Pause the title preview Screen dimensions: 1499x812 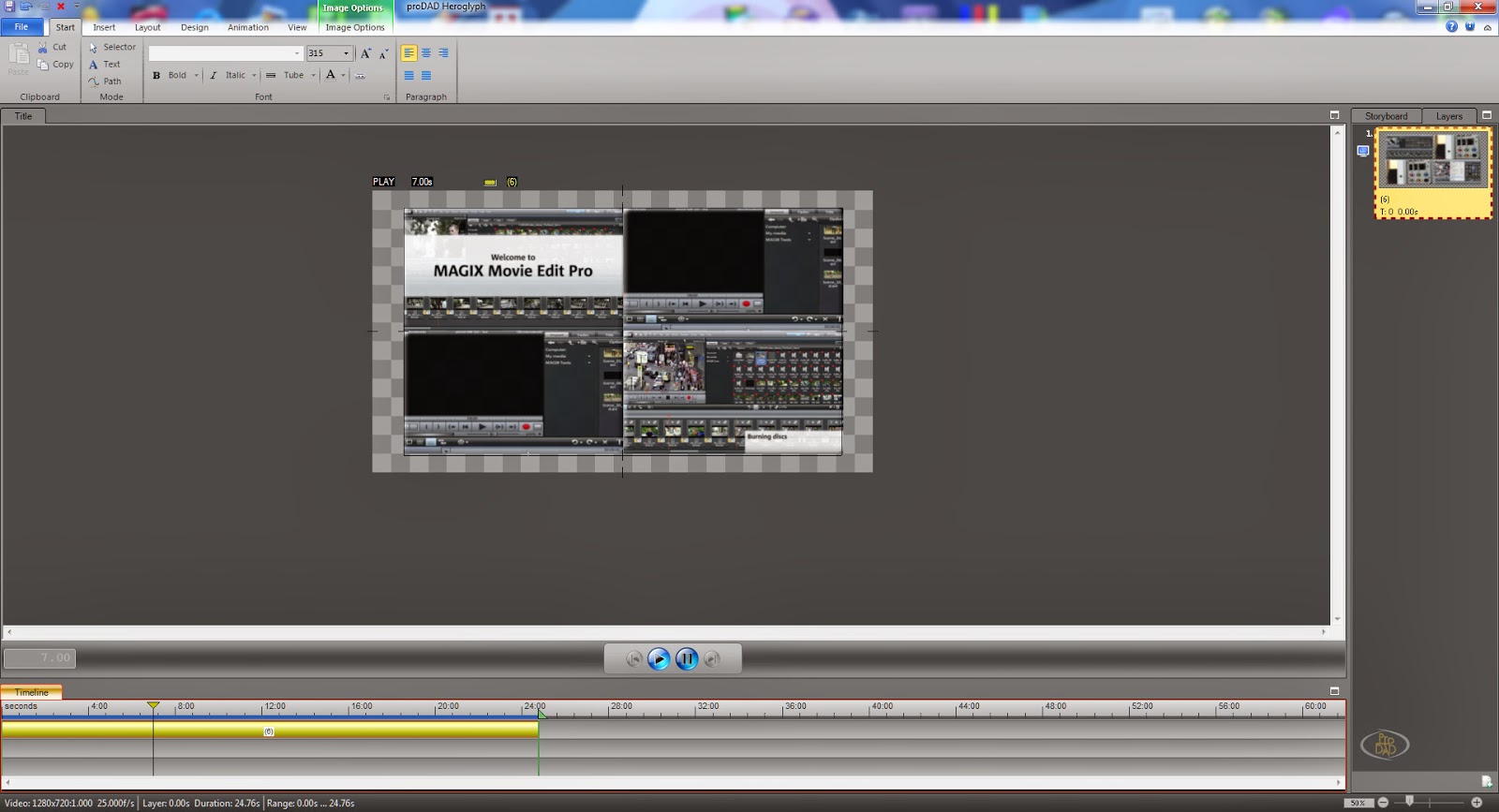tap(687, 659)
